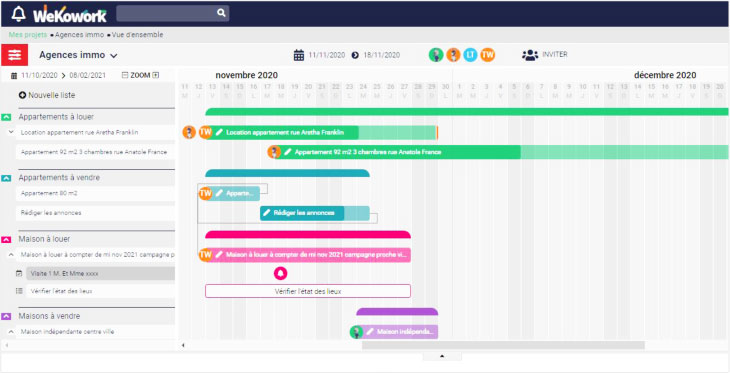Click the pink bell reminder marker
This screenshot has width=730, height=373.
280,273
